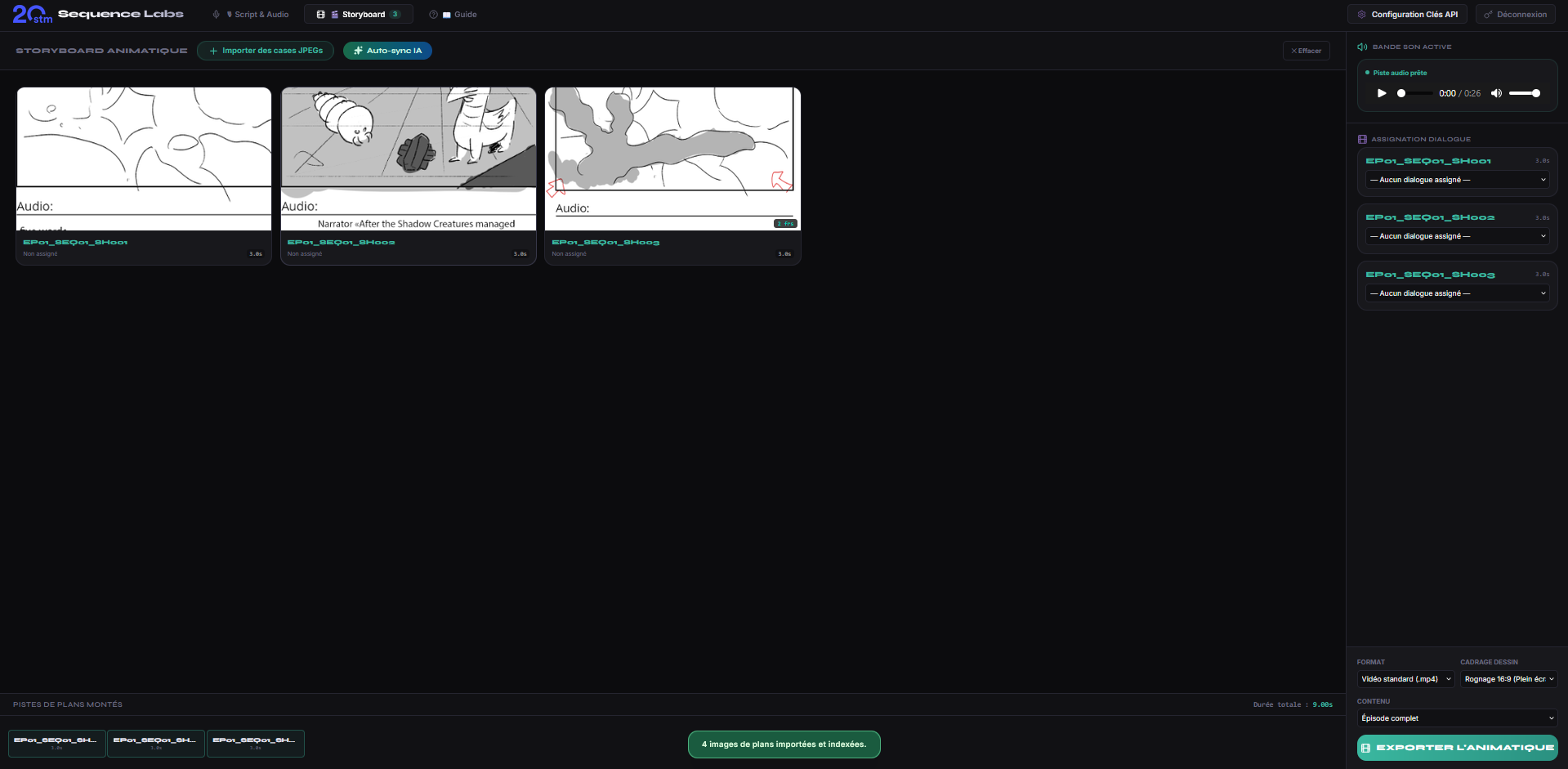Viewport: 1568px width, 769px height.
Task: Adjust the volume slider
Action: (1525, 93)
